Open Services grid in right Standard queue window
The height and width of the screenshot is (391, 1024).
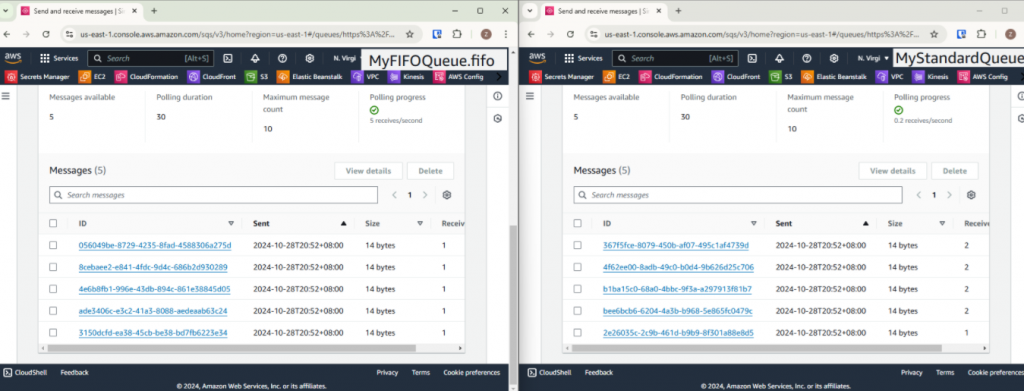click(x=583, y=58)
